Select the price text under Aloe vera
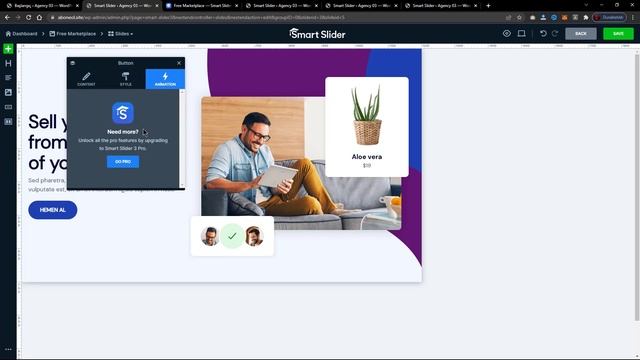Screen dimensions: 640x360 point(367,166)
